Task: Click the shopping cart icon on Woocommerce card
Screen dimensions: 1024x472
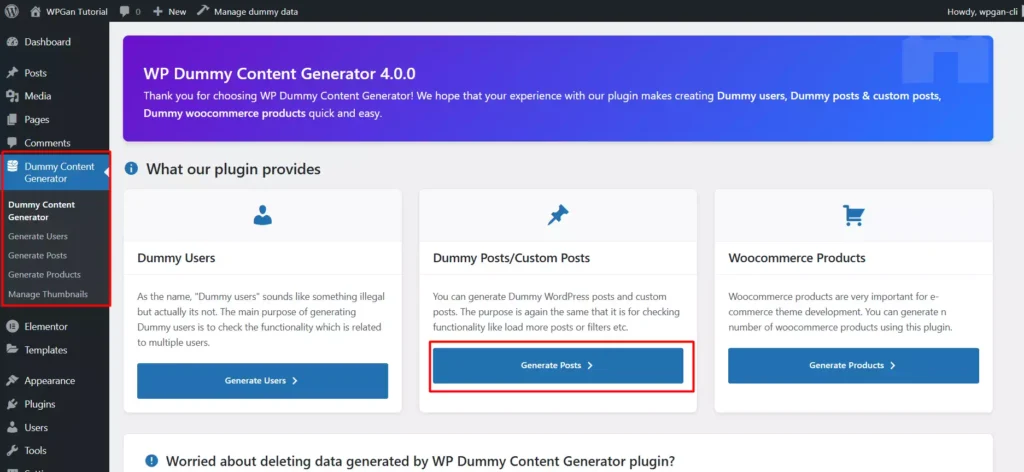Action: click(x=854, y=215)
